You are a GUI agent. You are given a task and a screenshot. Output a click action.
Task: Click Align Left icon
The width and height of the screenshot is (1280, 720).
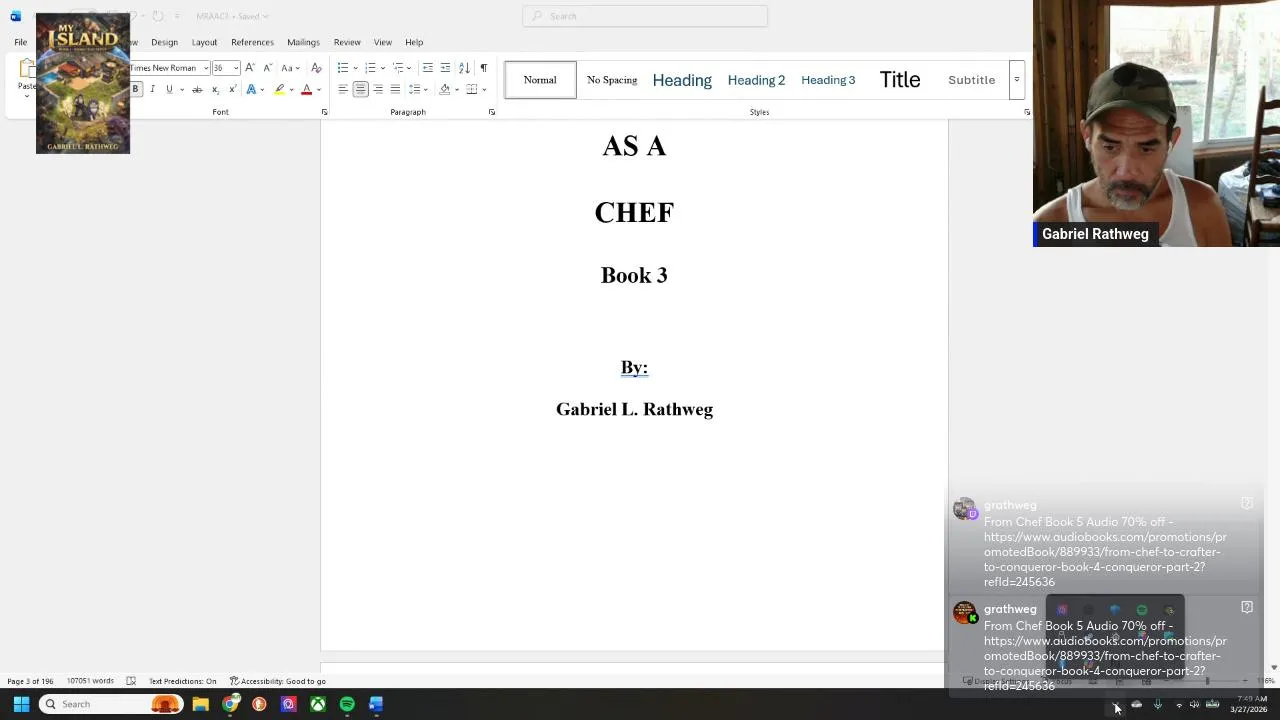coord(342,89)
